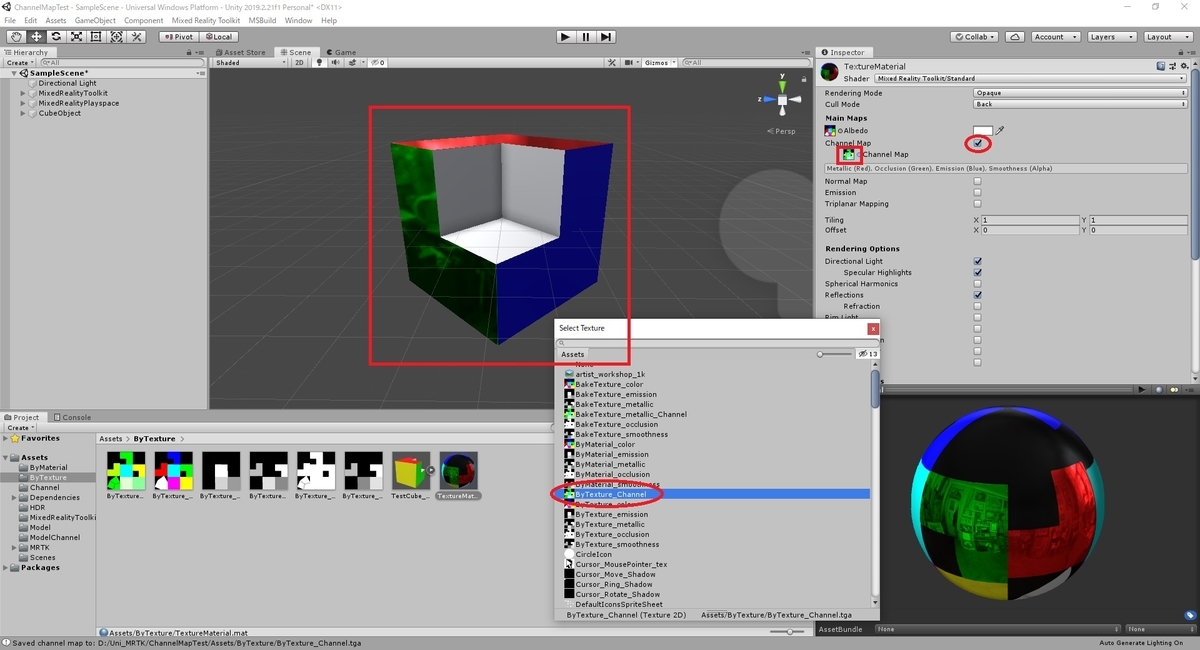Select the Rotate tool
This screenshot has height=650, width=1200.
pos(56,37)
